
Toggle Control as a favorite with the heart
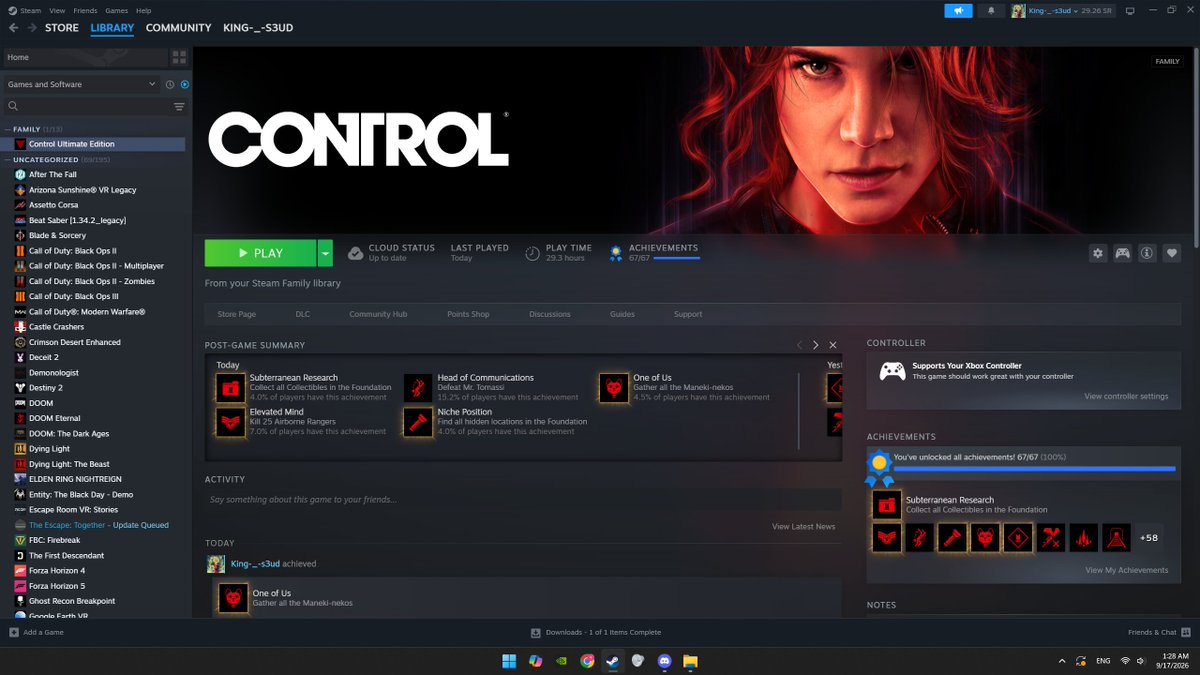click(x=1172, y=253)
